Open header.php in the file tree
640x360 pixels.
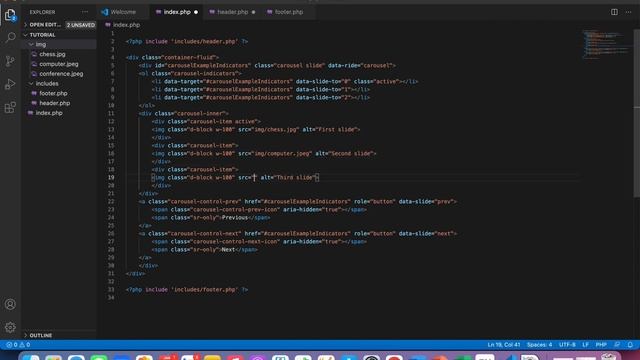coord(55,103)
